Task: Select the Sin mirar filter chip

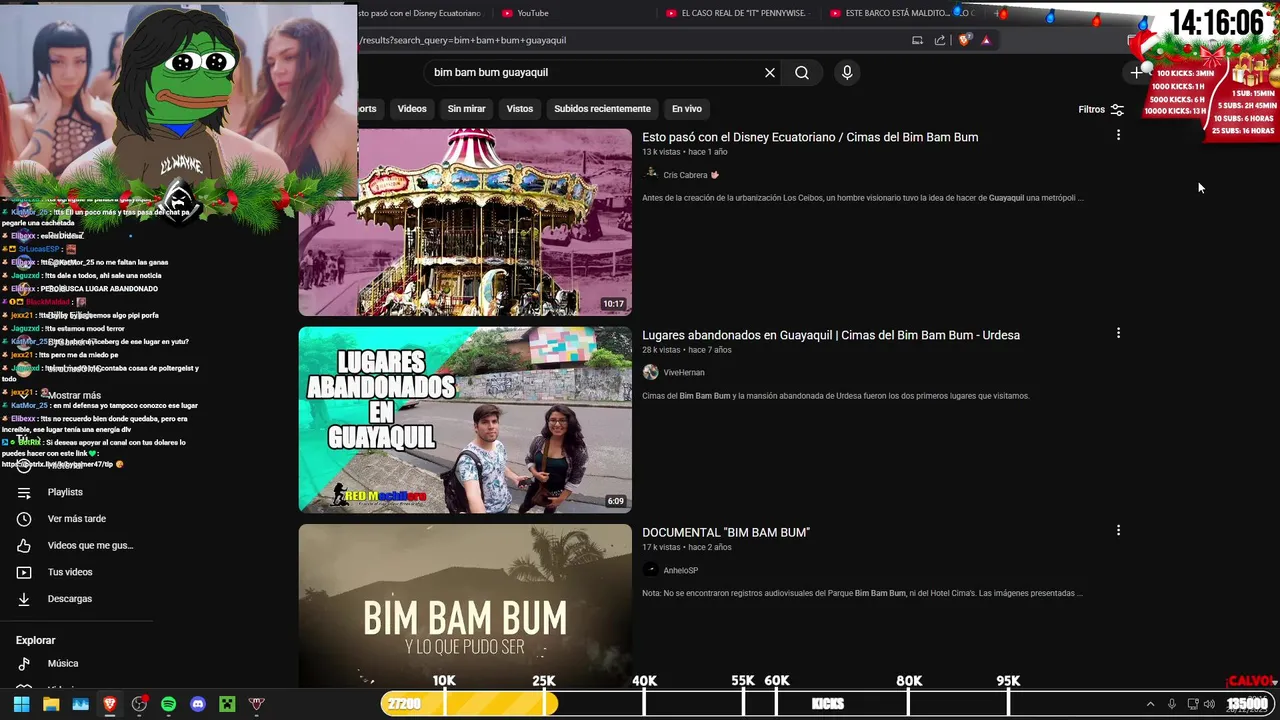Action: 466,109
